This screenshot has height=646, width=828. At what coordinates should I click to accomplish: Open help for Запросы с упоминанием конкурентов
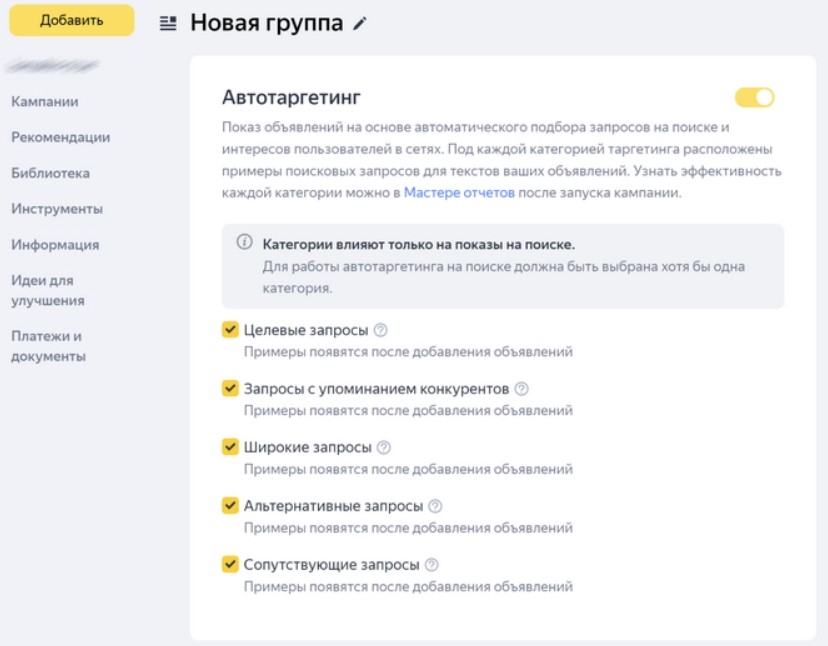(521, 389)
